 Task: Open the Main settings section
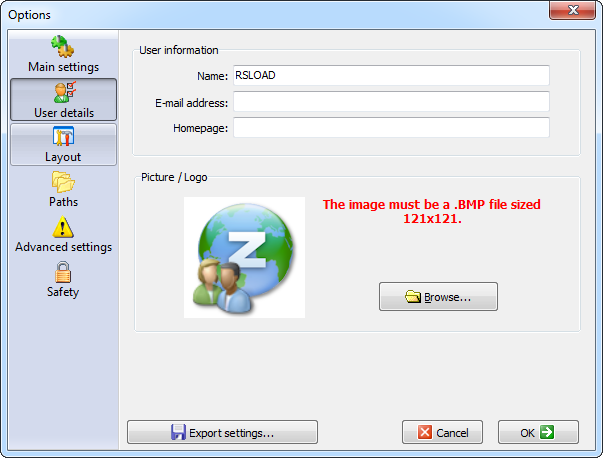(63, 54)
